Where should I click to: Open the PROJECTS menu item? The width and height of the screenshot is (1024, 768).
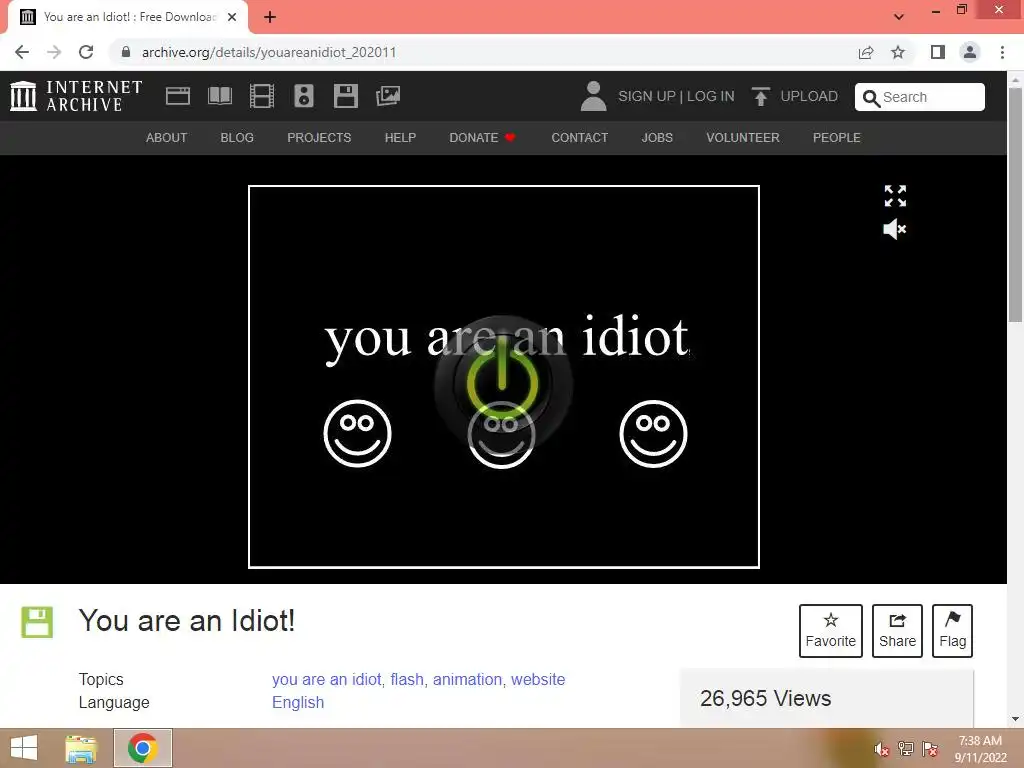[319, 138]
